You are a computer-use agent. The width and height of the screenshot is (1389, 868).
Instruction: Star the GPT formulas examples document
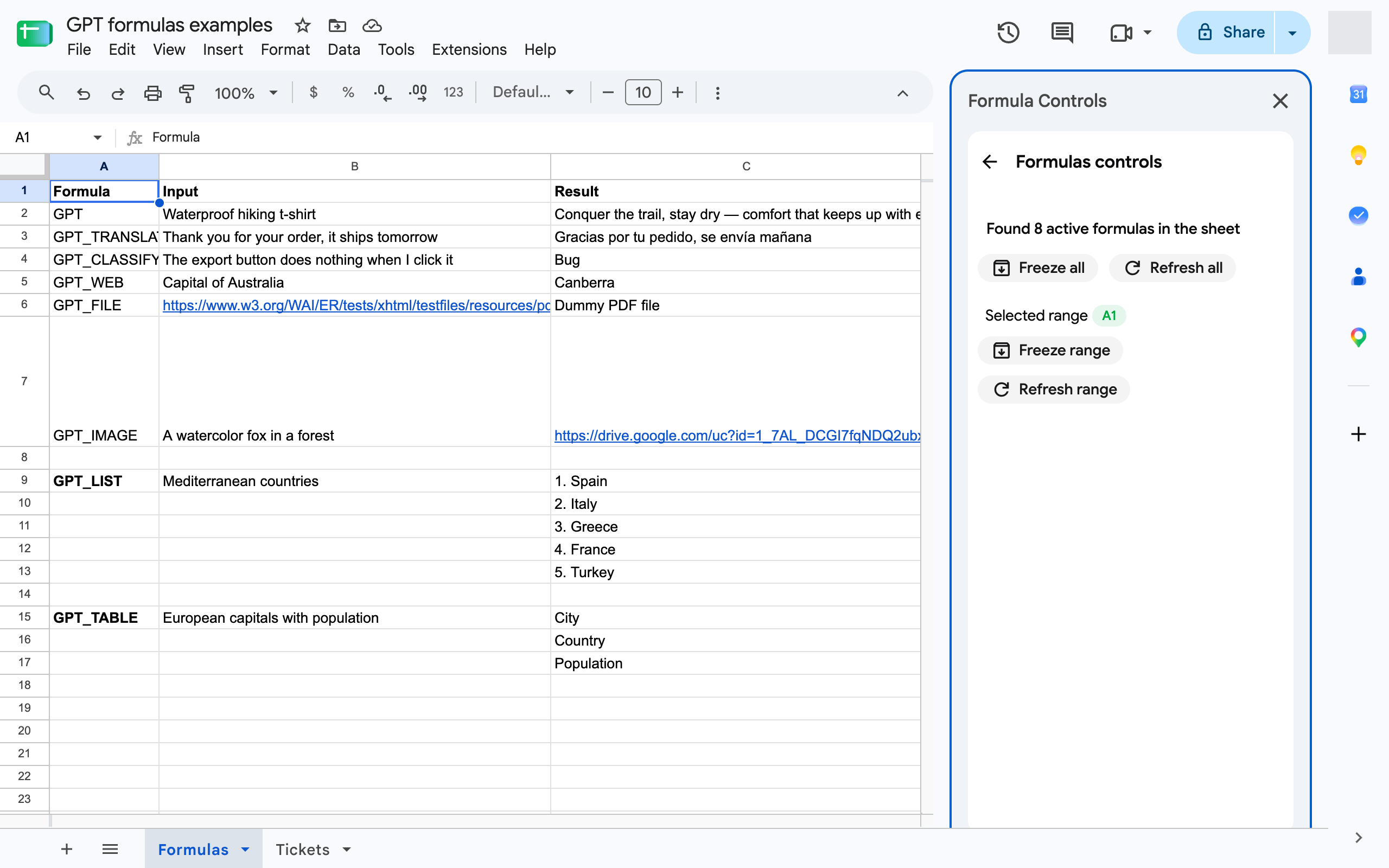pos(302,26)
